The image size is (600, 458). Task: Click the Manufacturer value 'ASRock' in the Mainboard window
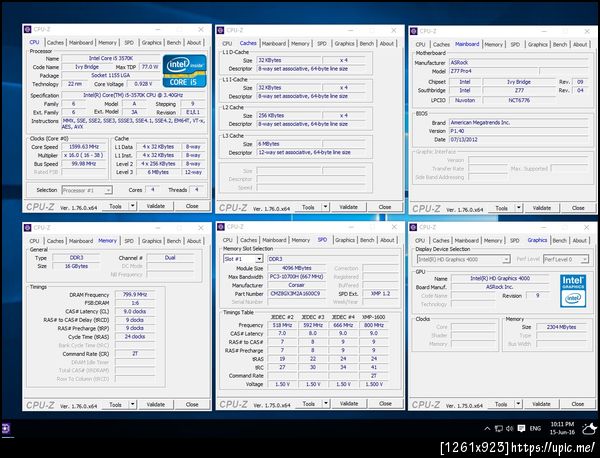coord(518,62)
